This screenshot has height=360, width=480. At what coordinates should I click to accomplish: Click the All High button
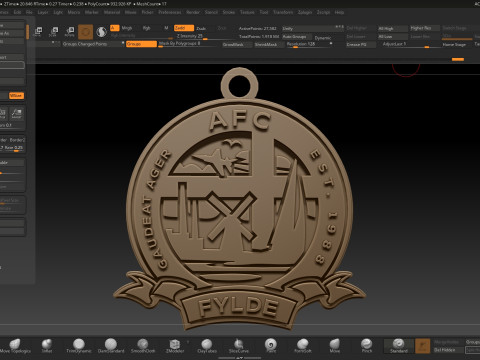tap(393, 29)
